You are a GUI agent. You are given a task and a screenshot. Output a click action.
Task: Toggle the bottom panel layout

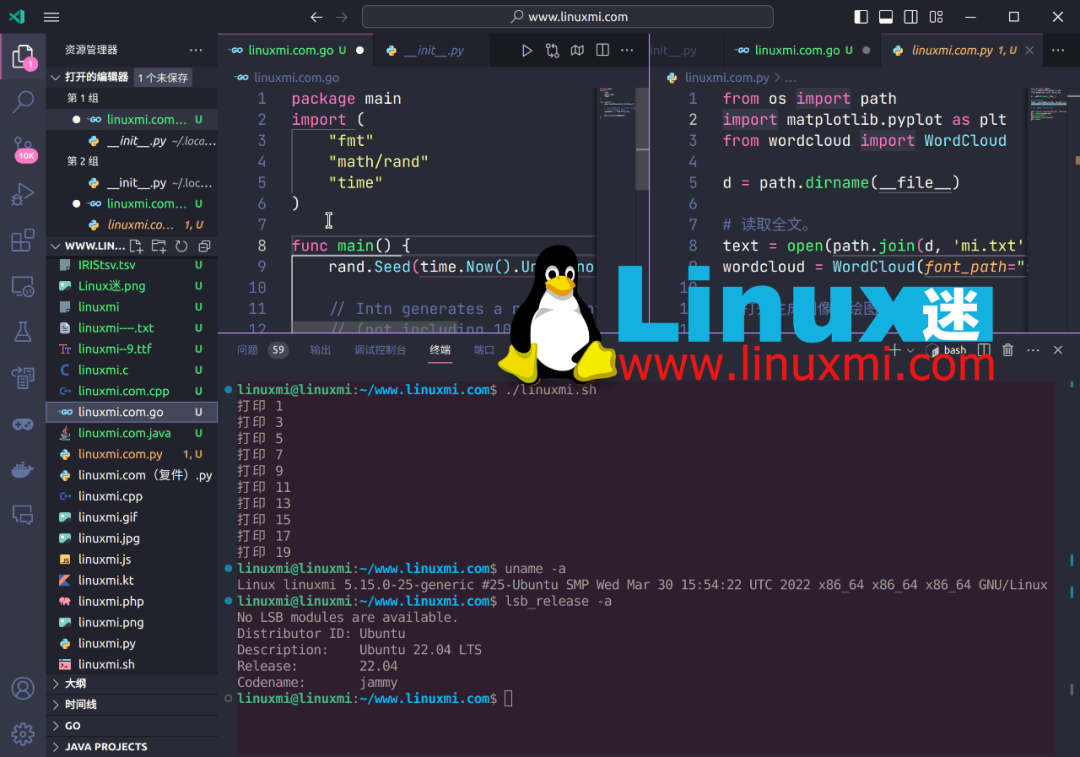[886, 17]
